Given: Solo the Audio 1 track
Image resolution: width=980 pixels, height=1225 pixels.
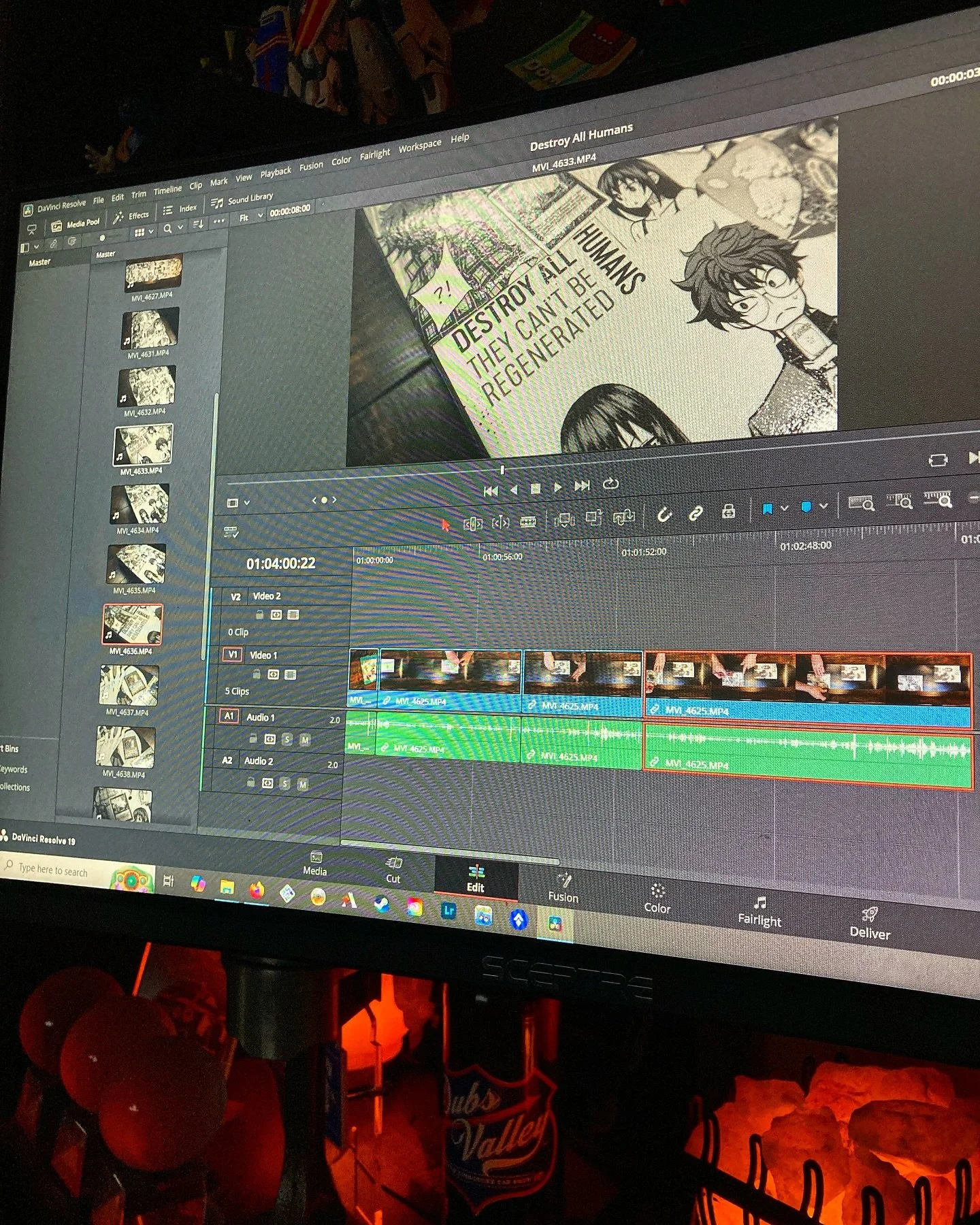Looking at the screenshot, I should 287,739.
